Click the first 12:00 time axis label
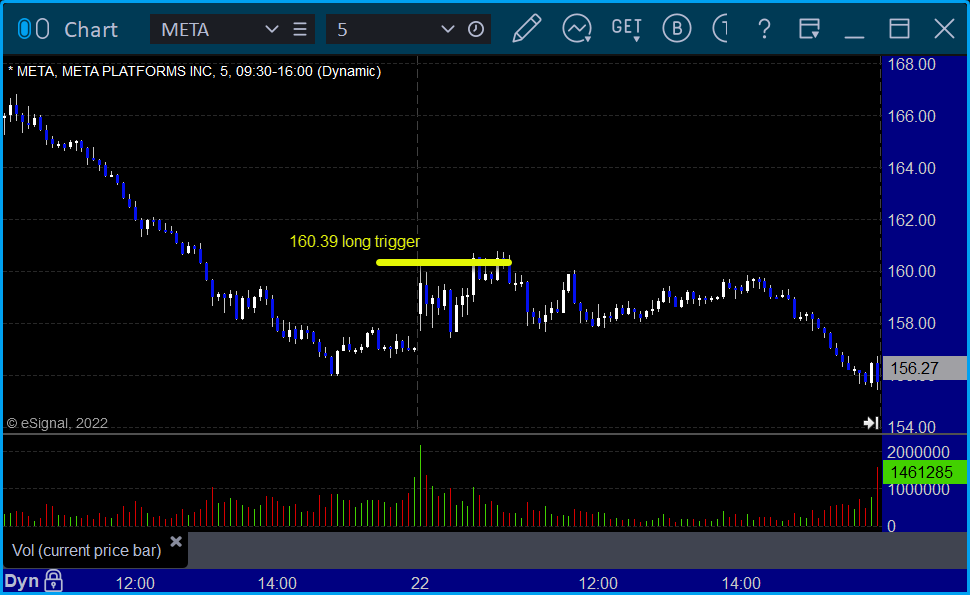The height and width of the screenshot is (595, 970). 135,583
